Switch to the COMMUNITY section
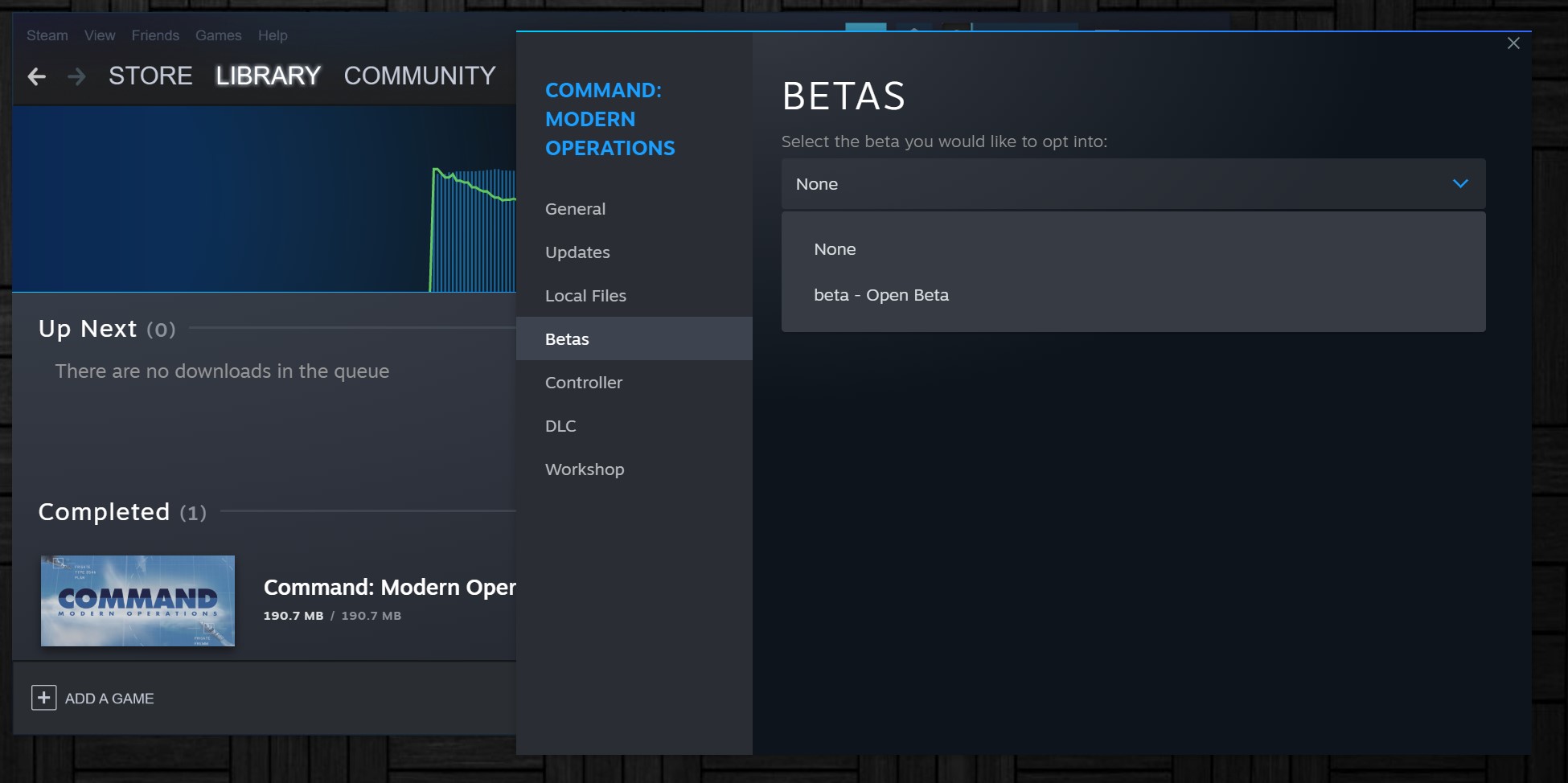The image size is (1568, 783). pyautogui.click(x=420, y=76)
